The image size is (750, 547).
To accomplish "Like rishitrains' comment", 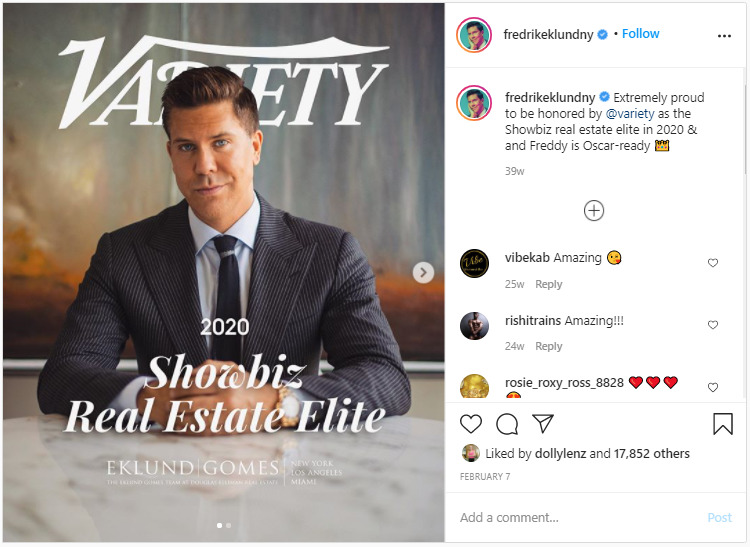I will click(713, 325).
